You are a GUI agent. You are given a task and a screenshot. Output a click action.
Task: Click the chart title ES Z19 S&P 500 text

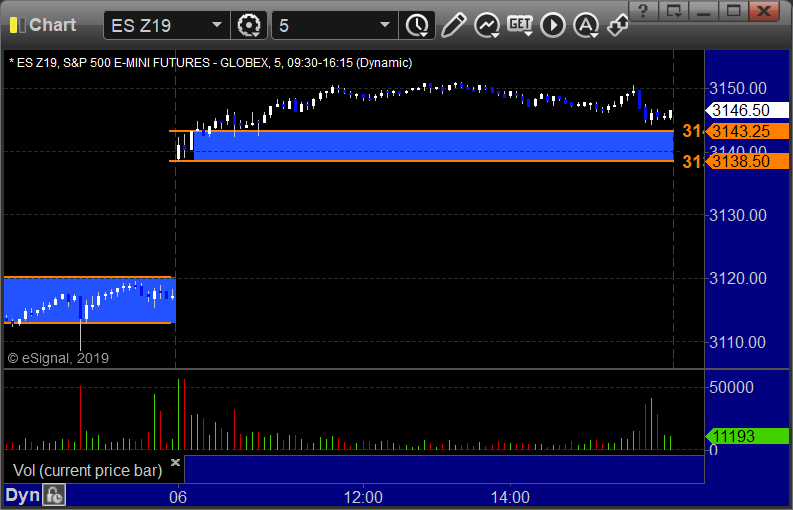[211, 63]
